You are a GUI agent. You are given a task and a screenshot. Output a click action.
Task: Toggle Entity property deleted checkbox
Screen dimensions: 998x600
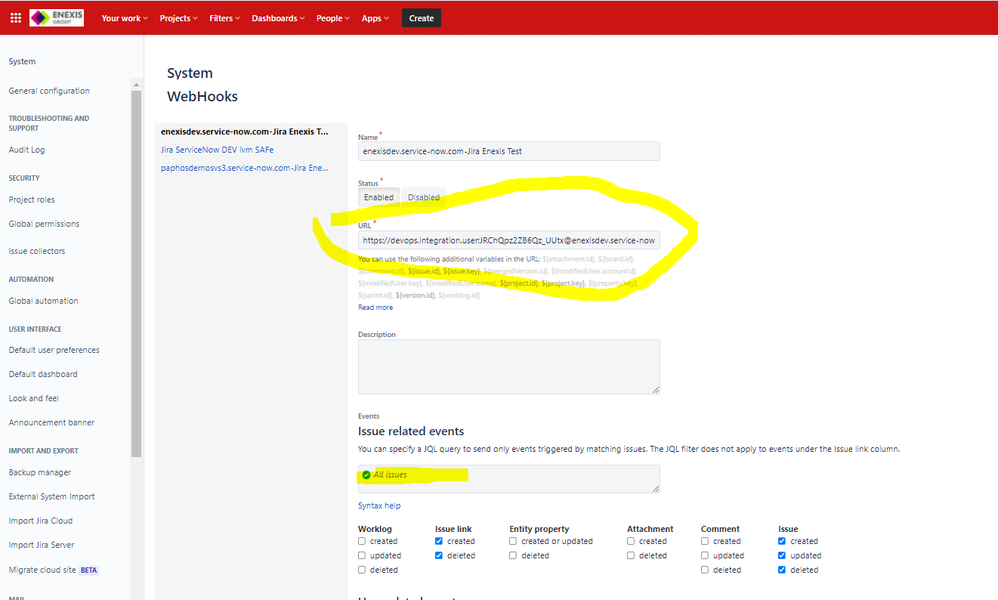tap(513, 555)
